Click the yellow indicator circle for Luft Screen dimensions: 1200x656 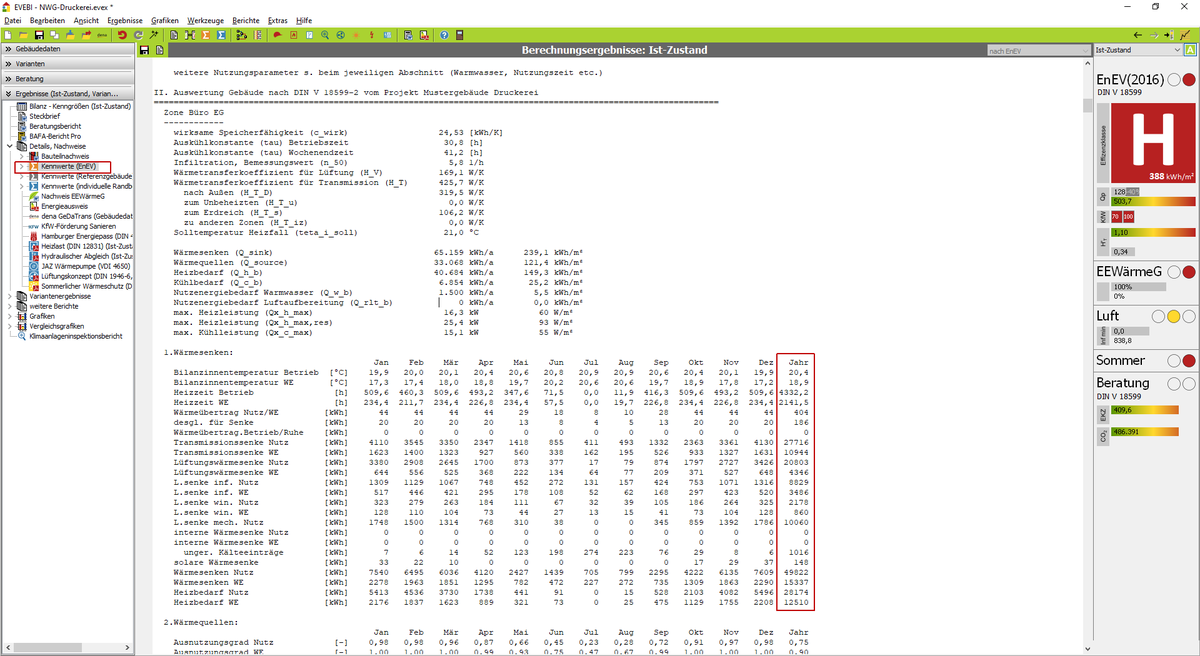pyautogui.click(x=1173, y=316)
